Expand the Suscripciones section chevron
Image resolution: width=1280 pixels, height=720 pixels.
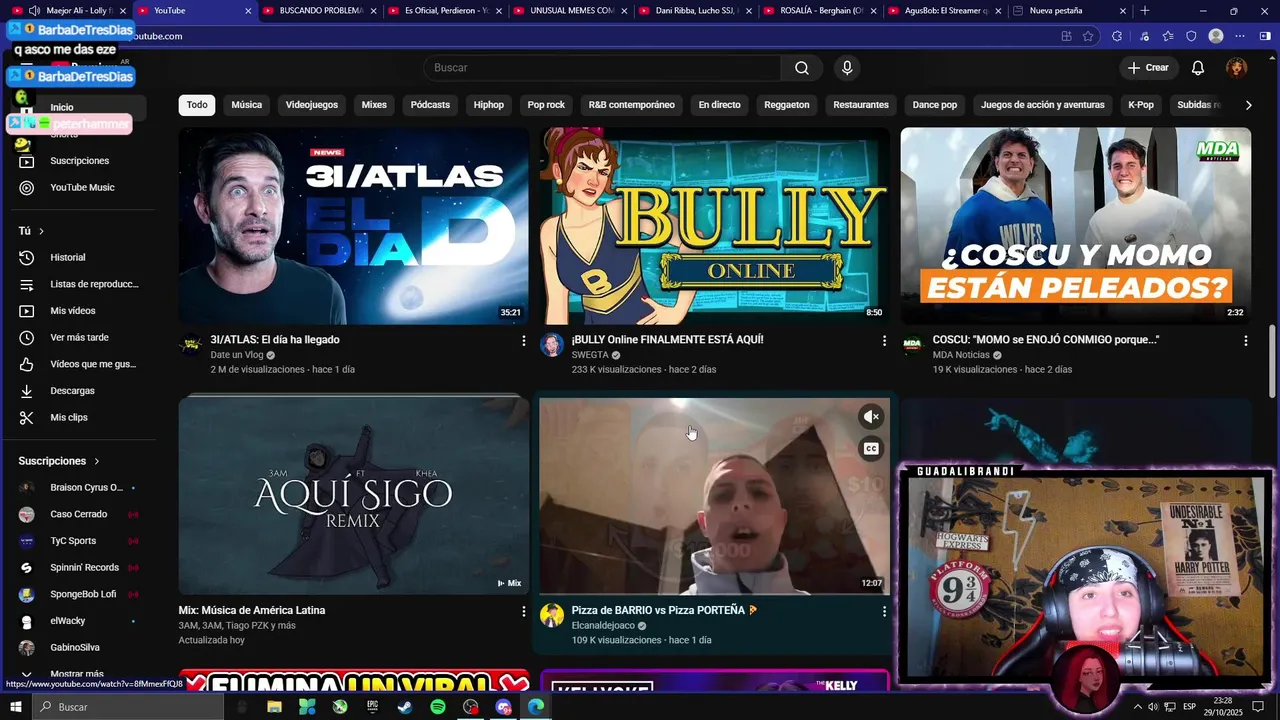pyautogui.click(x=97, y=461)
